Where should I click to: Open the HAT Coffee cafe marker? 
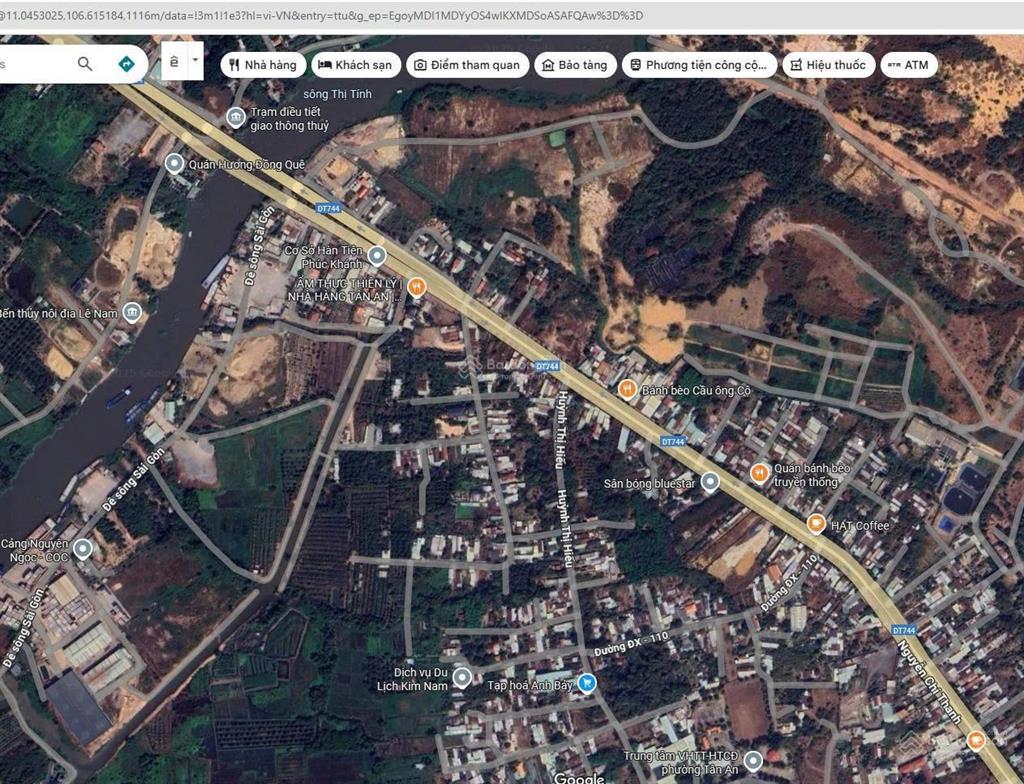click(x=816, y=523)
